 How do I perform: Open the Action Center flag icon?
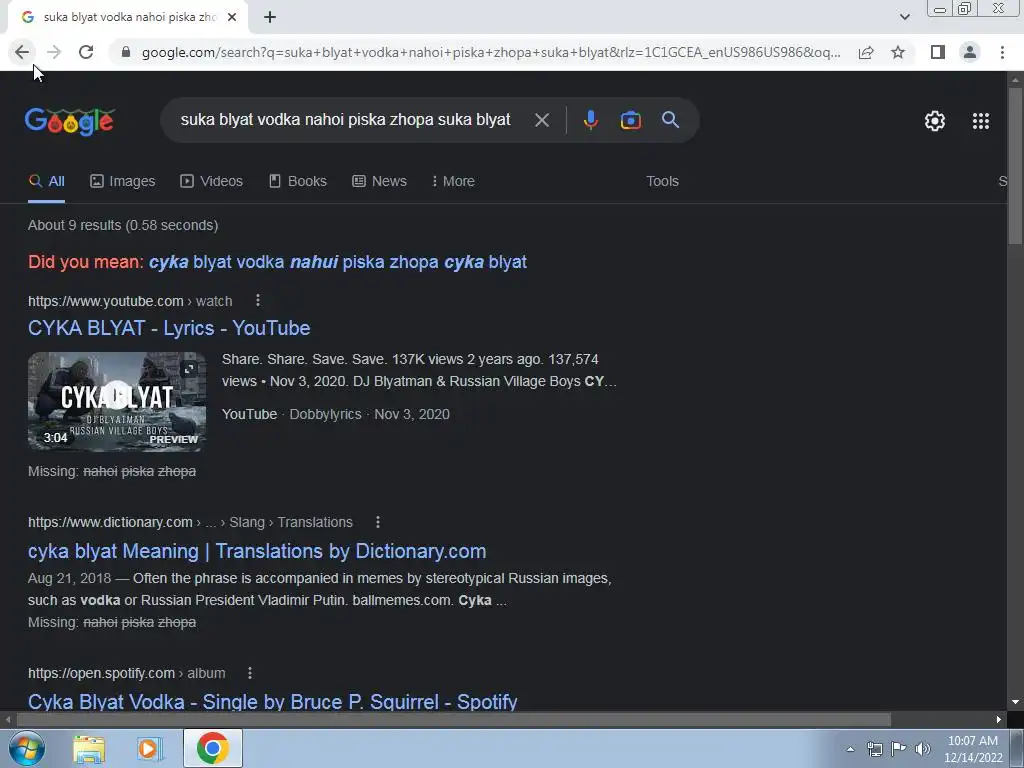[898, 749]
